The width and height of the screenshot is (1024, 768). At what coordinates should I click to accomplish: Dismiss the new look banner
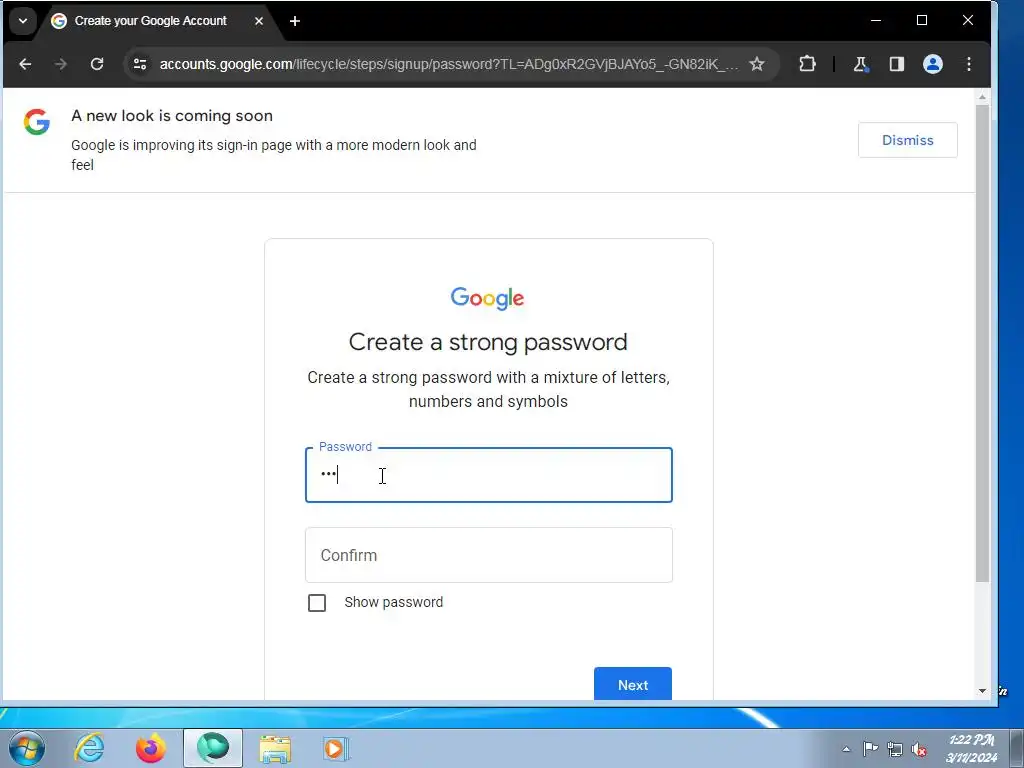pyautogui.click(x=908, y=140)
